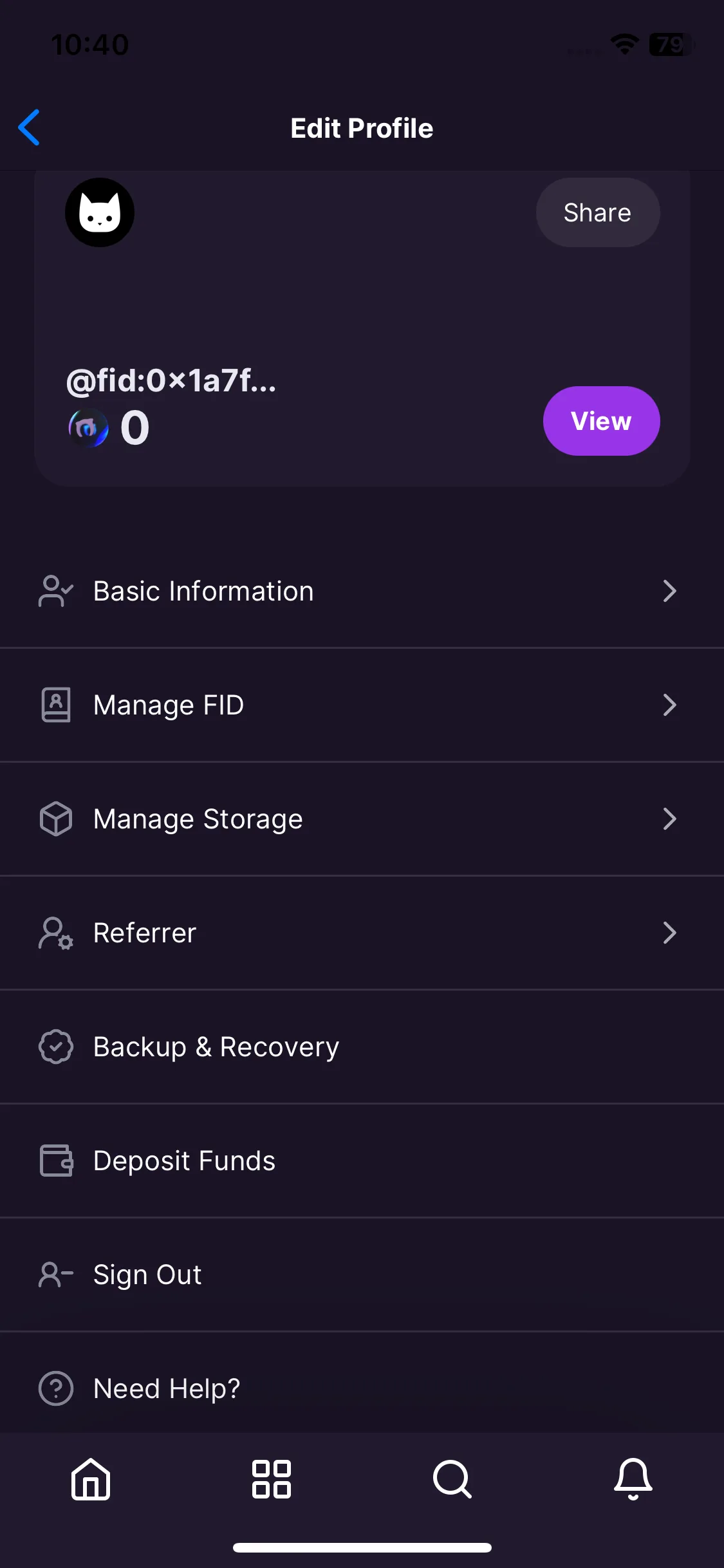
Task: Expand Basic Information chevron
Action: click(669, 591)
